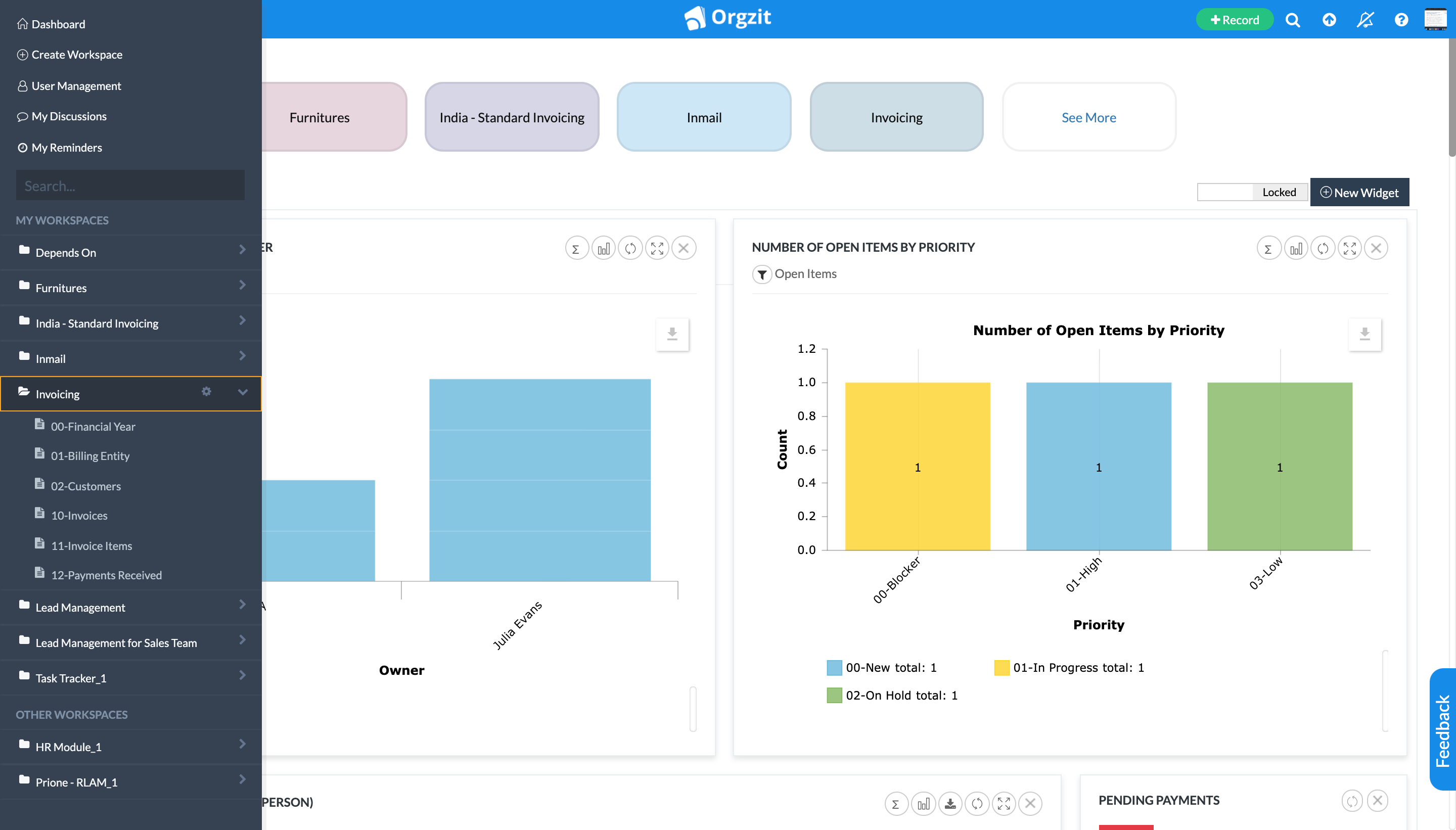
Task: Open 00-Financial Year app
Action: [x=85, y=426]
